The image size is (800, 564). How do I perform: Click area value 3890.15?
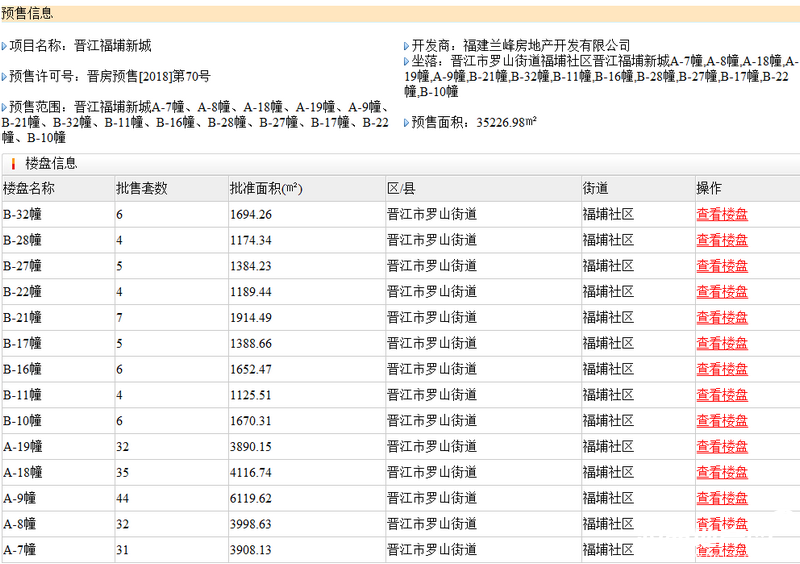251,447
